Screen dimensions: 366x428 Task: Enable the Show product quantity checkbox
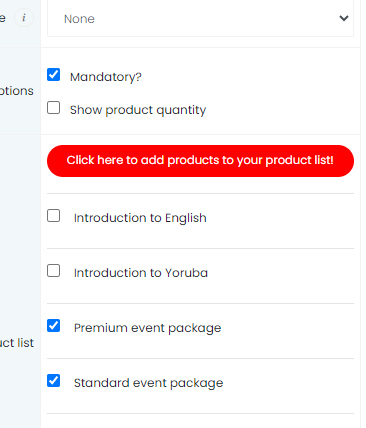pyautogui.click(x=53, y=108)
